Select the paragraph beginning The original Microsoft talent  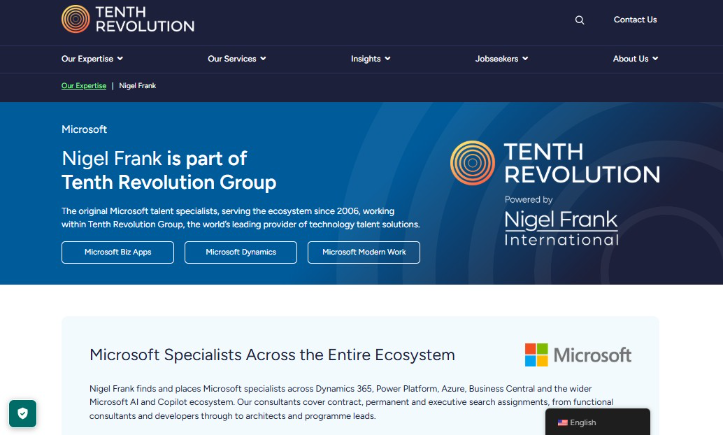241,218
